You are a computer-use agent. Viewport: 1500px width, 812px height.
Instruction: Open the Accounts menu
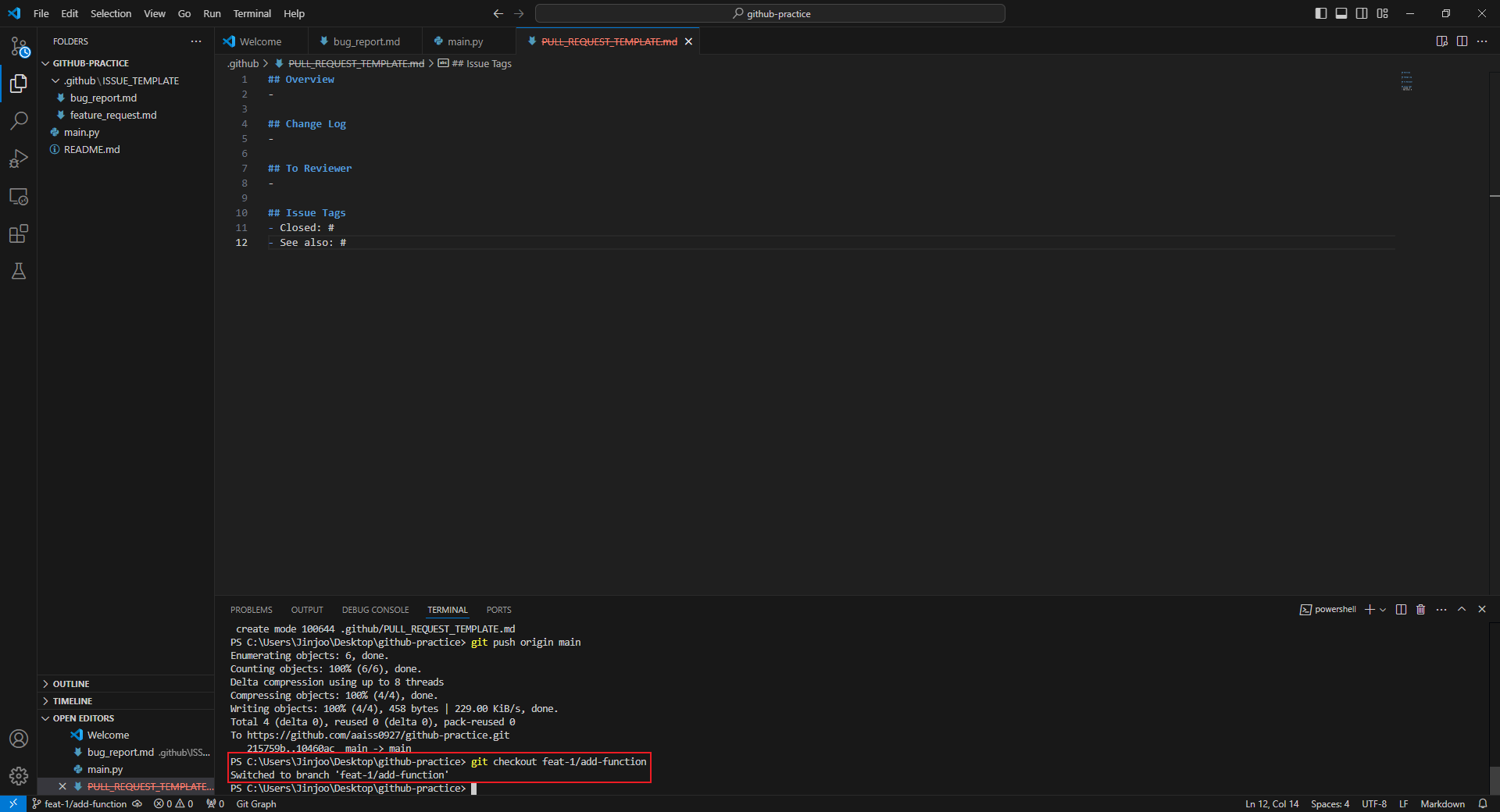[19, 739]
